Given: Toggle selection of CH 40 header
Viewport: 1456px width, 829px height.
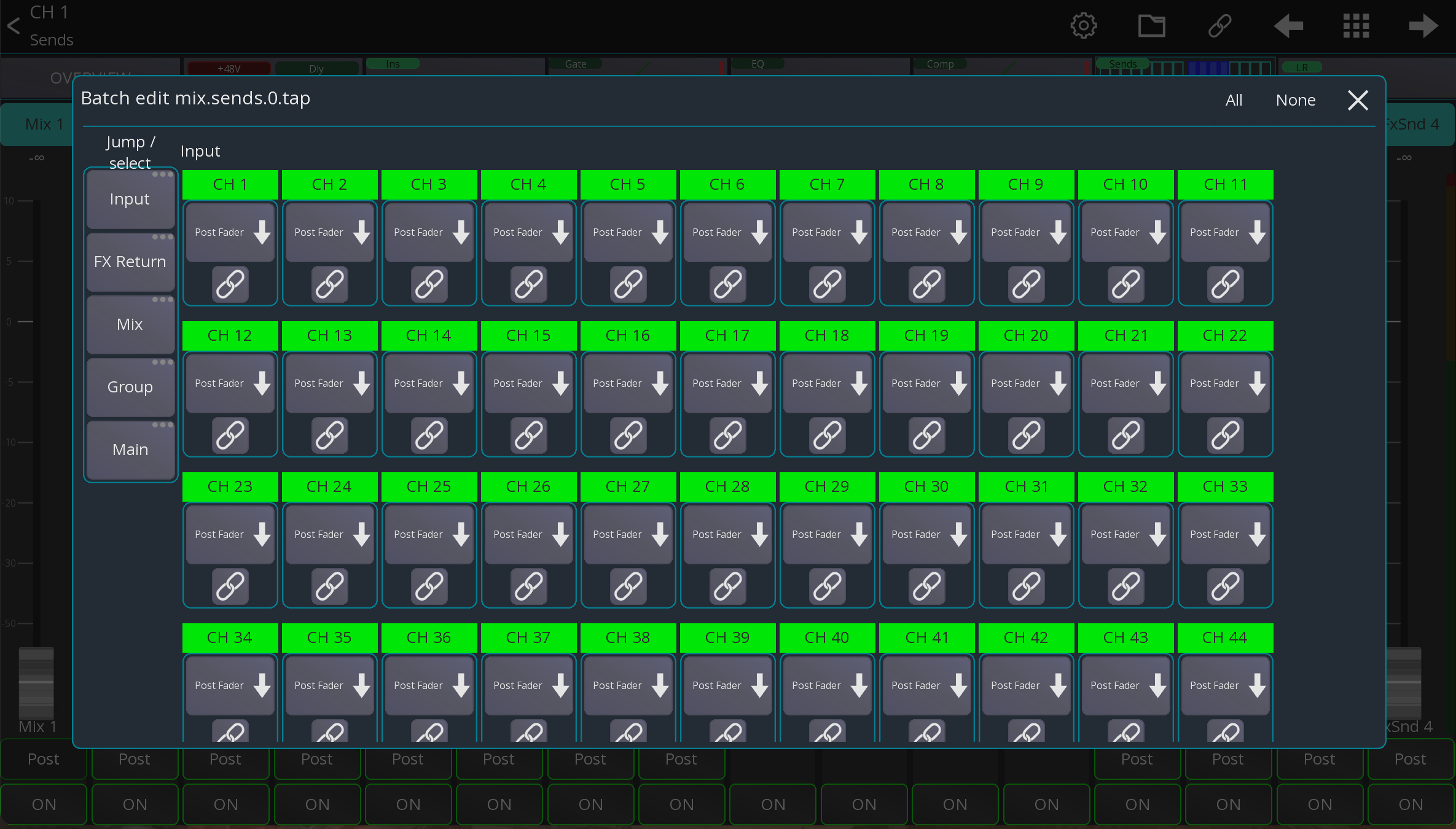Looking at the screenshot, I should [828, 638].
